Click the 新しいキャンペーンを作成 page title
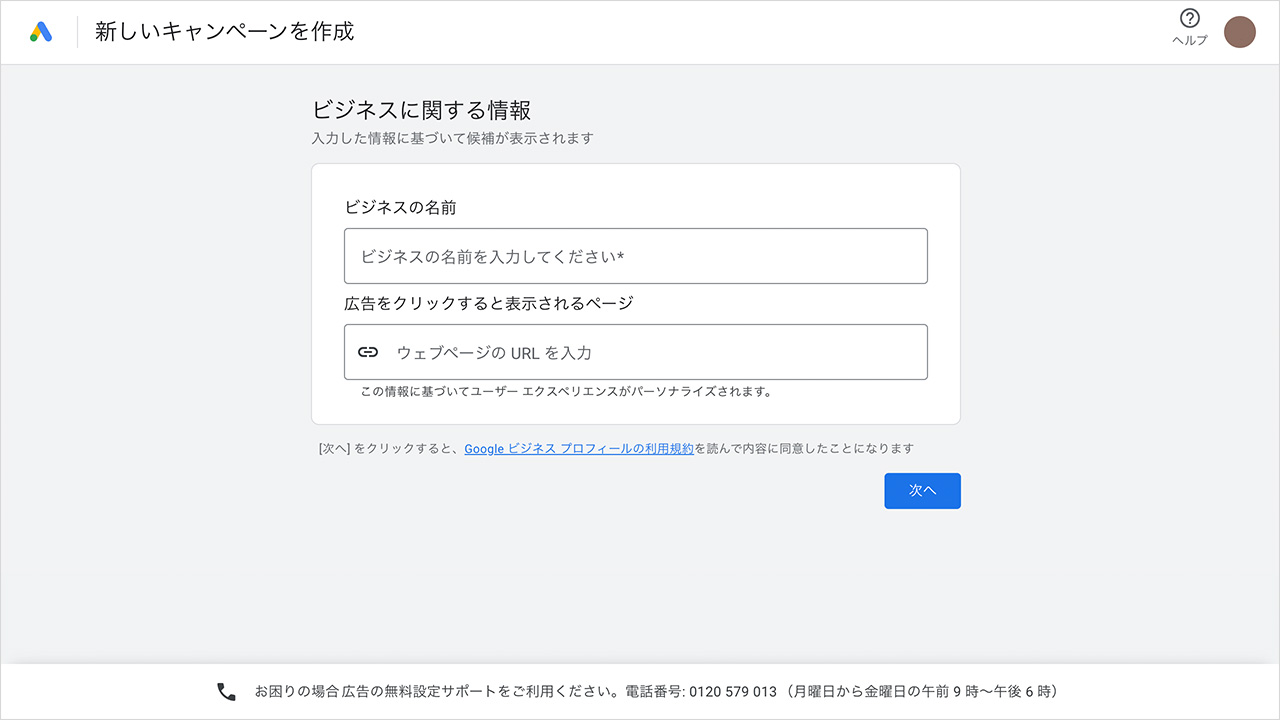Viewport: 1280px width, 720px height. click(x=225, y=32)
